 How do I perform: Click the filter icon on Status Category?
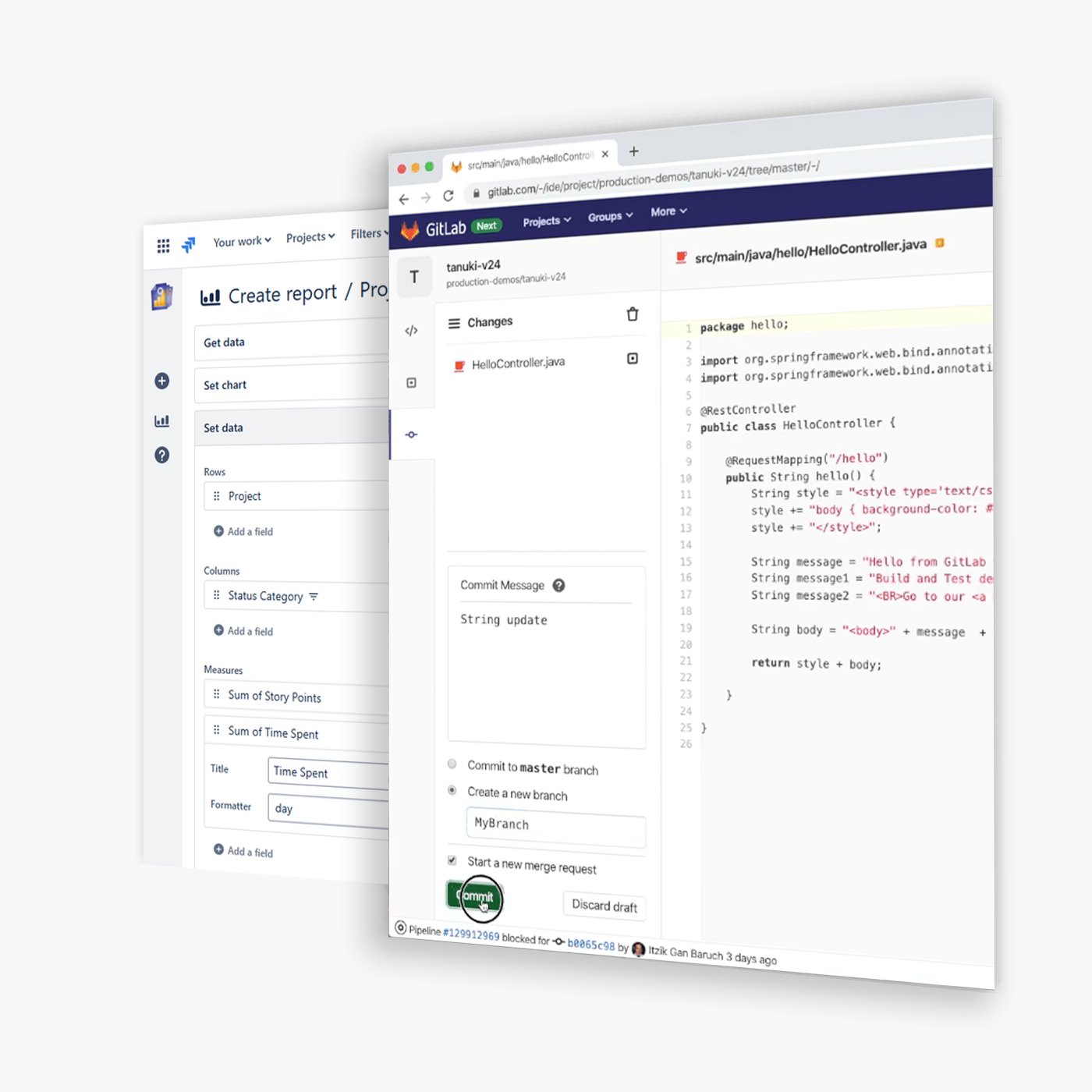click(x=314, y=597)
